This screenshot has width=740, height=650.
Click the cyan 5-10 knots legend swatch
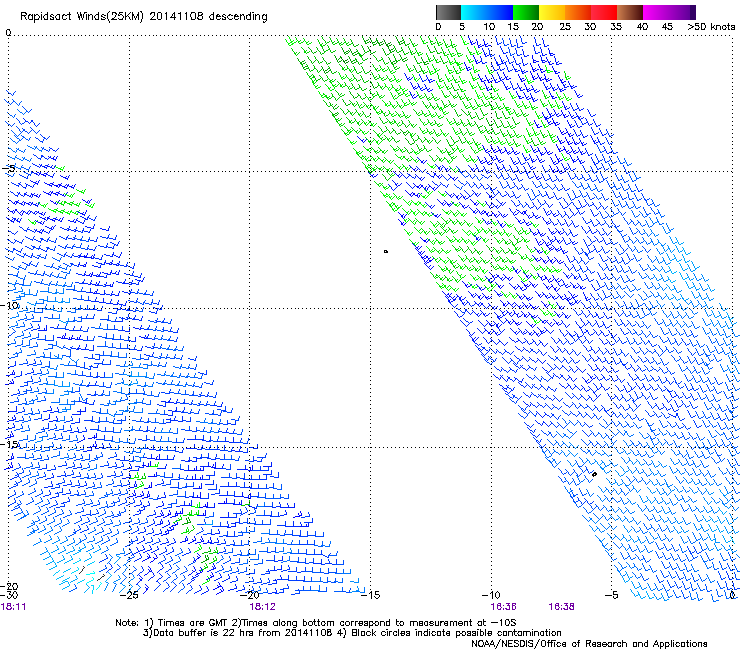(x=474, y=12)
